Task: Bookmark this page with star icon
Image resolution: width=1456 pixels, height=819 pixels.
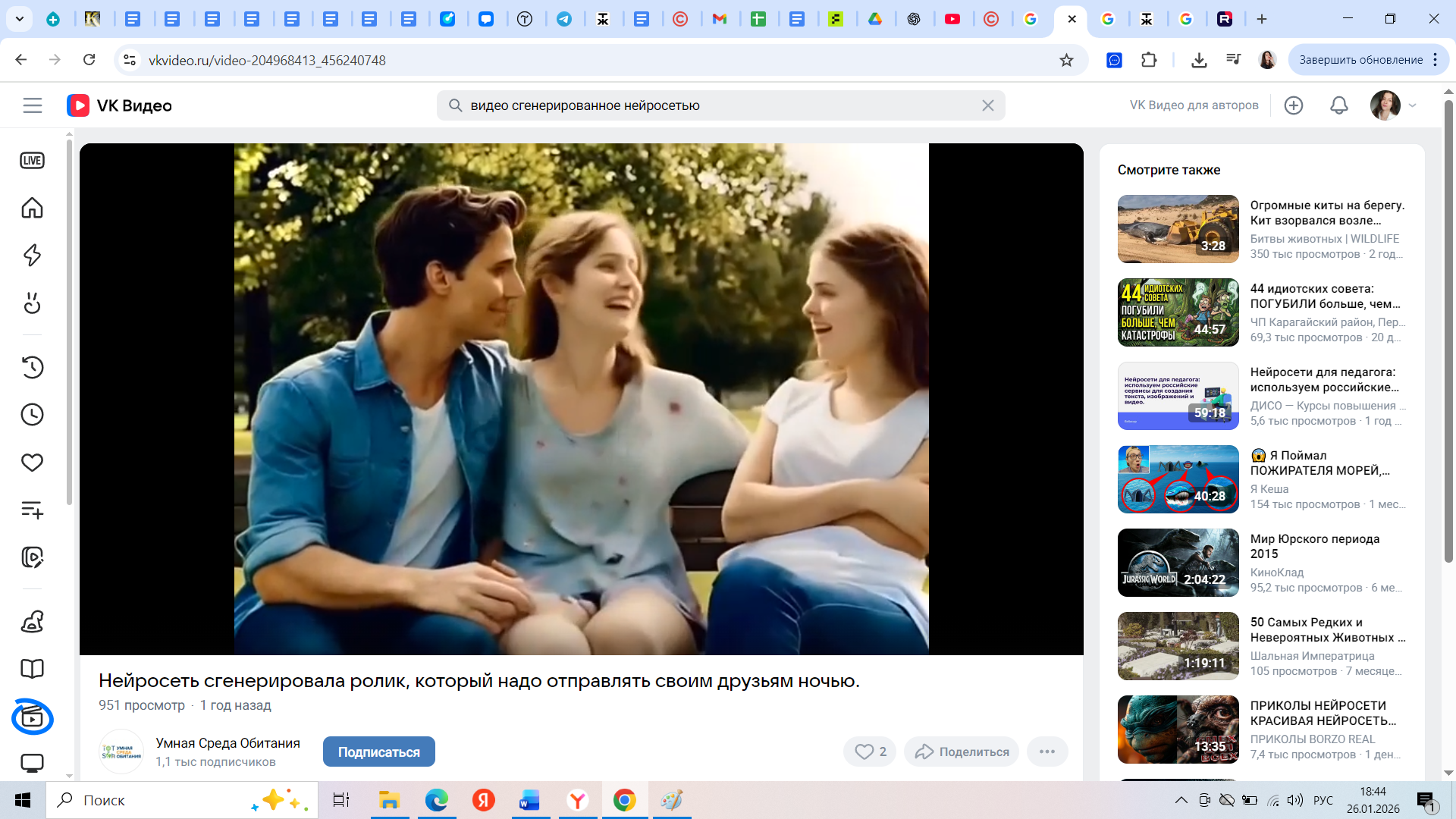Action: pos(1066,60)
